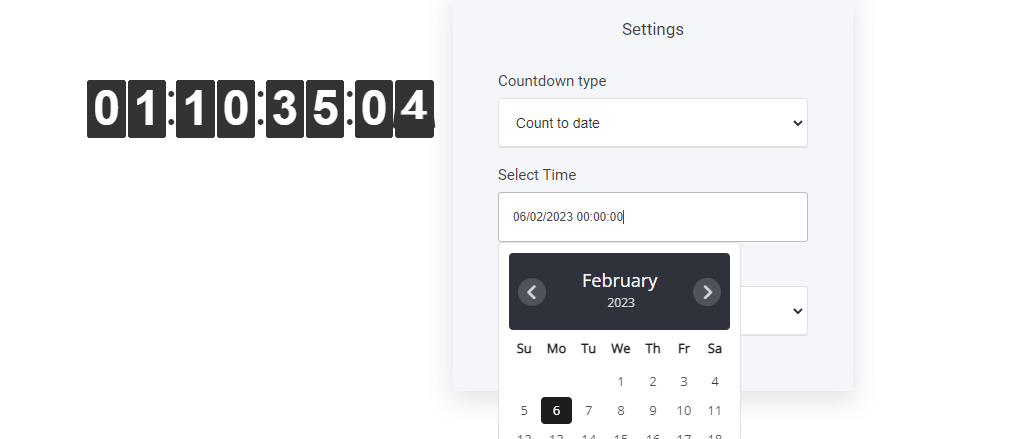This screenshot has height=439, width=1013.
Task: Choose February 2 in the calendar
Action: point(652,381)
